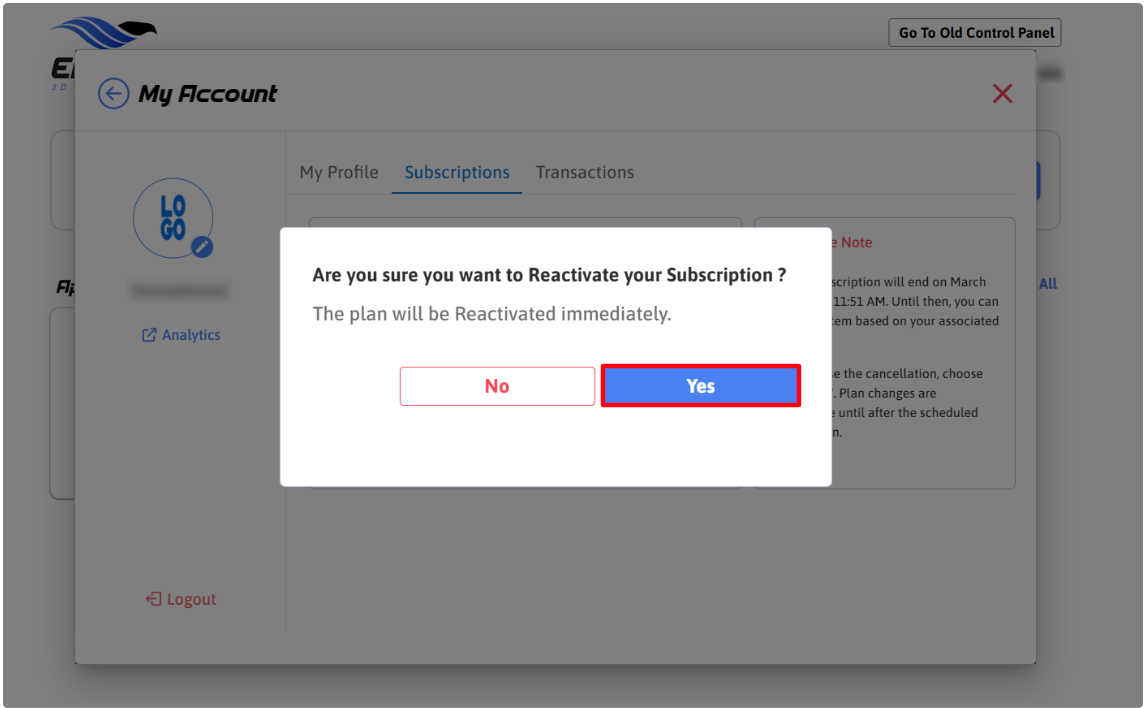Image resolution: width=1147 pixels, height=708 pixels.
Task: Select the circular LOGO avatar image
Action: pyautogui.click(x=172, y=218)
